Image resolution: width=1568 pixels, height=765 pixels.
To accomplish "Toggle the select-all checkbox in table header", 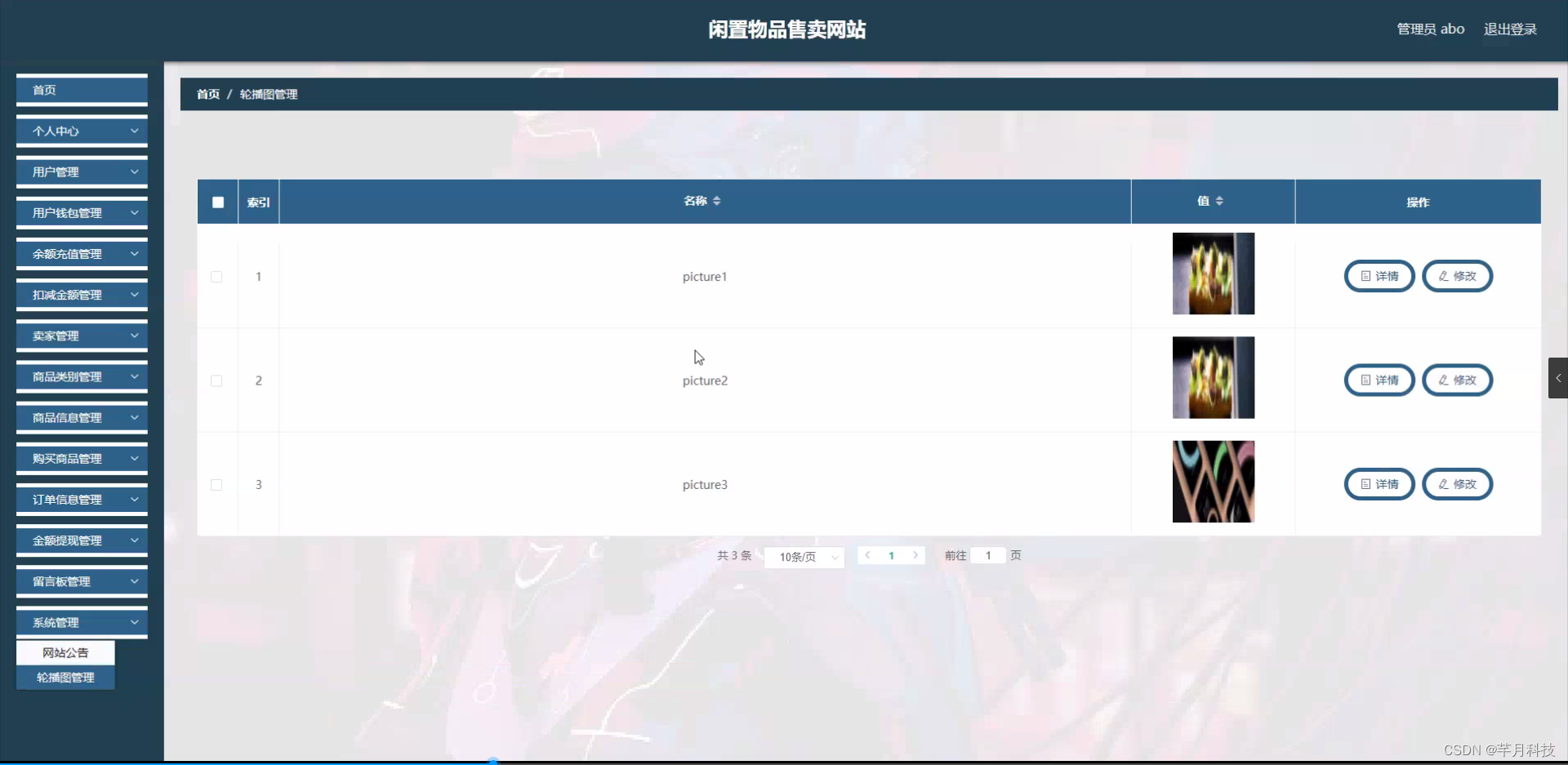I will (217, 202).
